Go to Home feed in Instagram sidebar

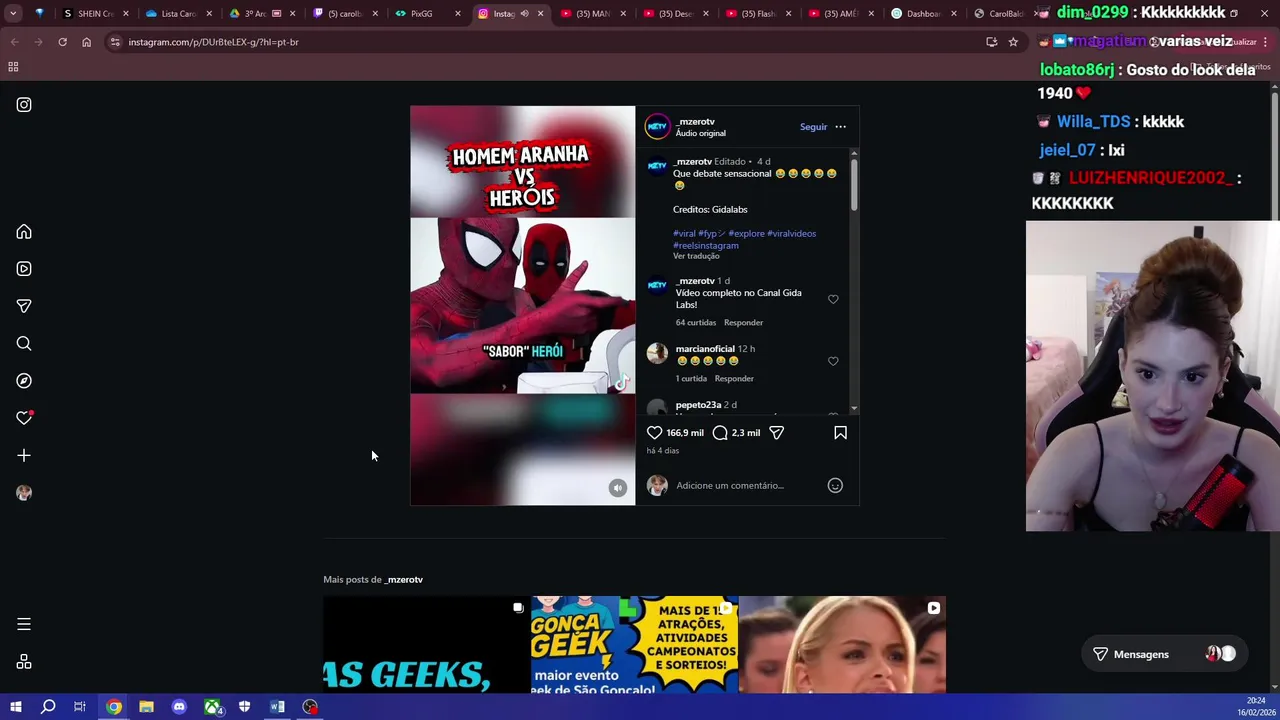[24, 232]
